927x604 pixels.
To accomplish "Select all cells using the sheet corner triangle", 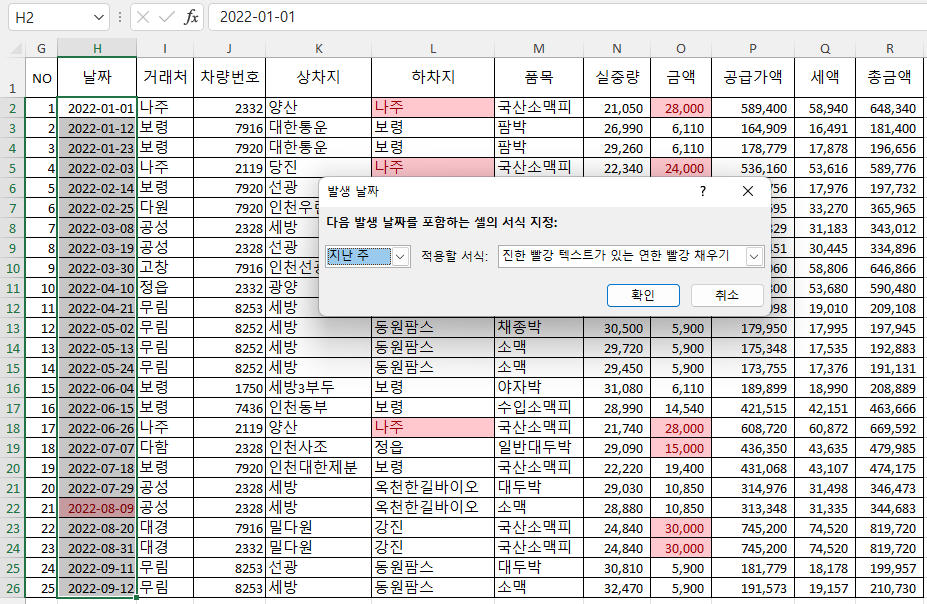I will 14,47.
